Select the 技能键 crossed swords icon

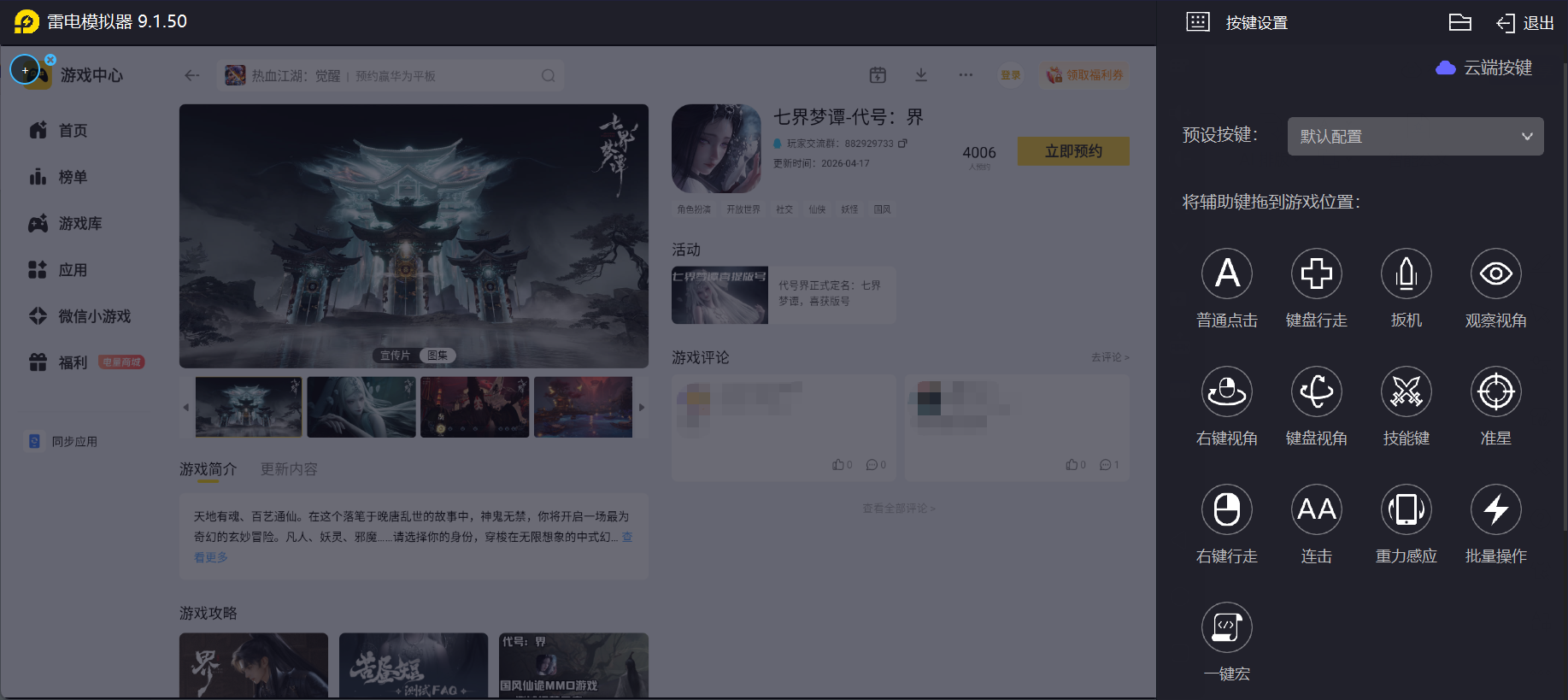(x=1407, y=391)
